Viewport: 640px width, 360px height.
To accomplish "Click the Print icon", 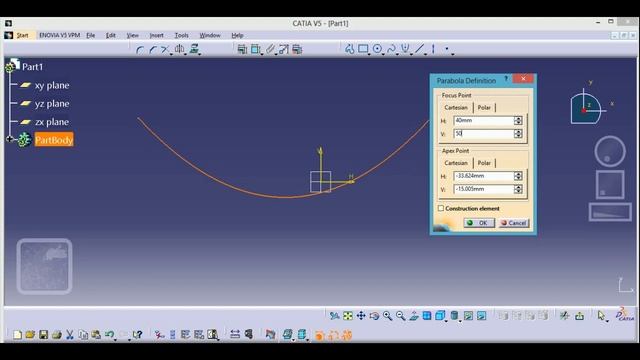I will click(x=57, y=335).
